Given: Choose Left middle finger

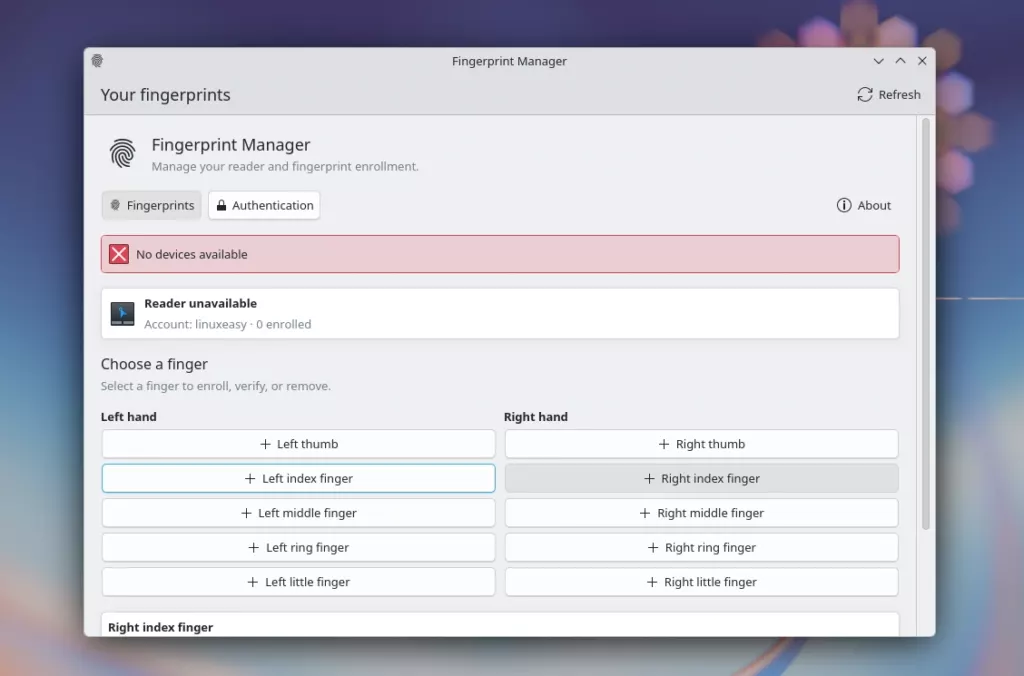Looking at the screenshot, I should click(298, 513).
